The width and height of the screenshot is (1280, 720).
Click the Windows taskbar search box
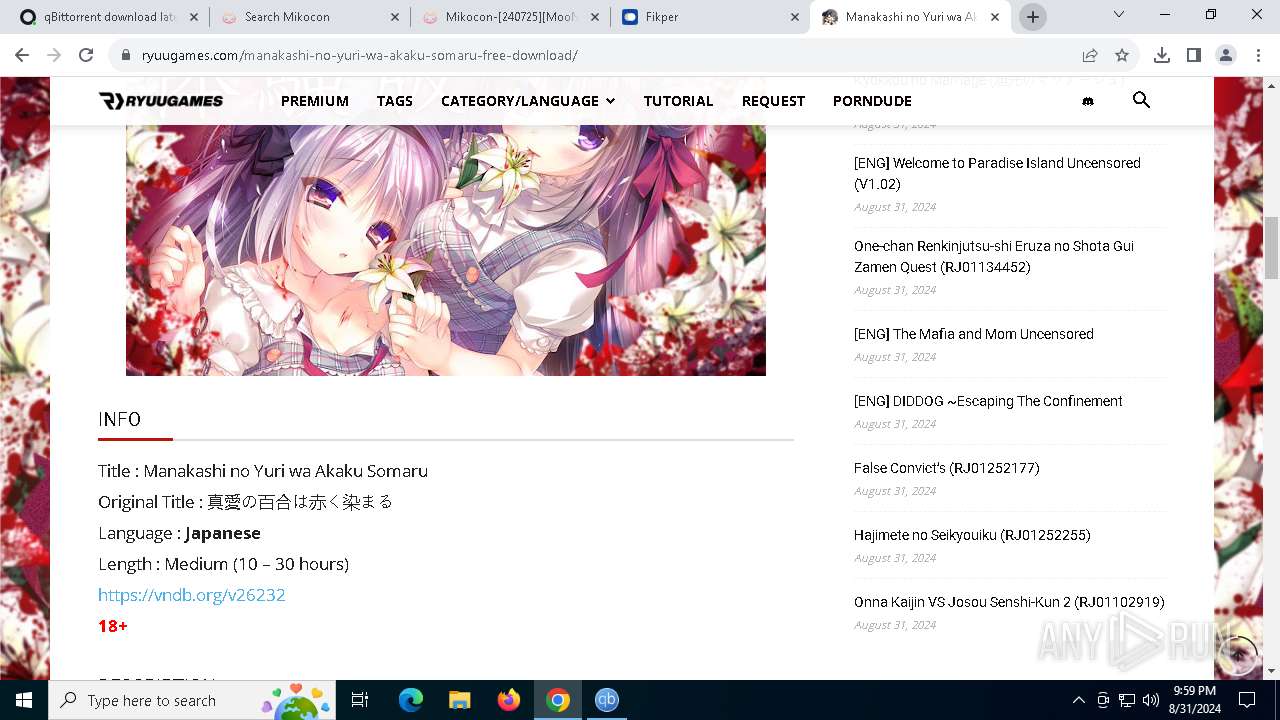pyautogui.click(x=192, y=700)
